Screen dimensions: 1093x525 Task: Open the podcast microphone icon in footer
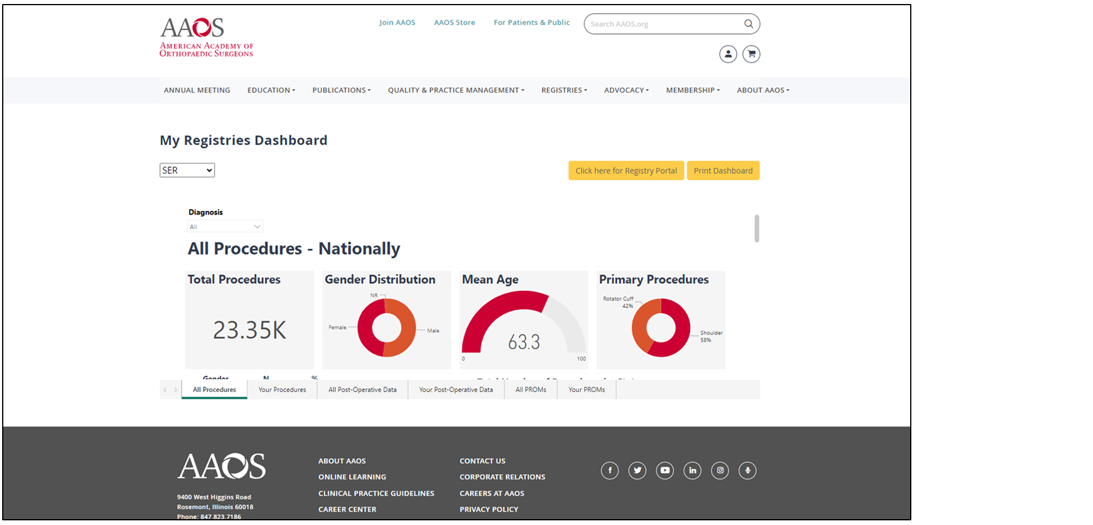747,471
